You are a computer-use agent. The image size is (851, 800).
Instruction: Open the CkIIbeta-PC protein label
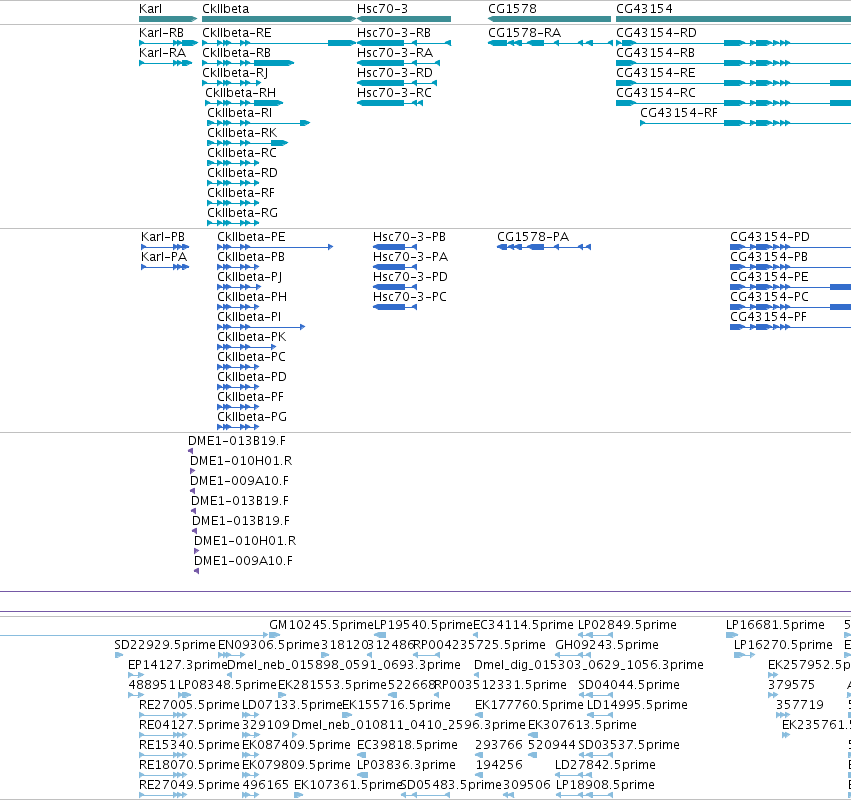pyautogui.click(x=251, y=358)
